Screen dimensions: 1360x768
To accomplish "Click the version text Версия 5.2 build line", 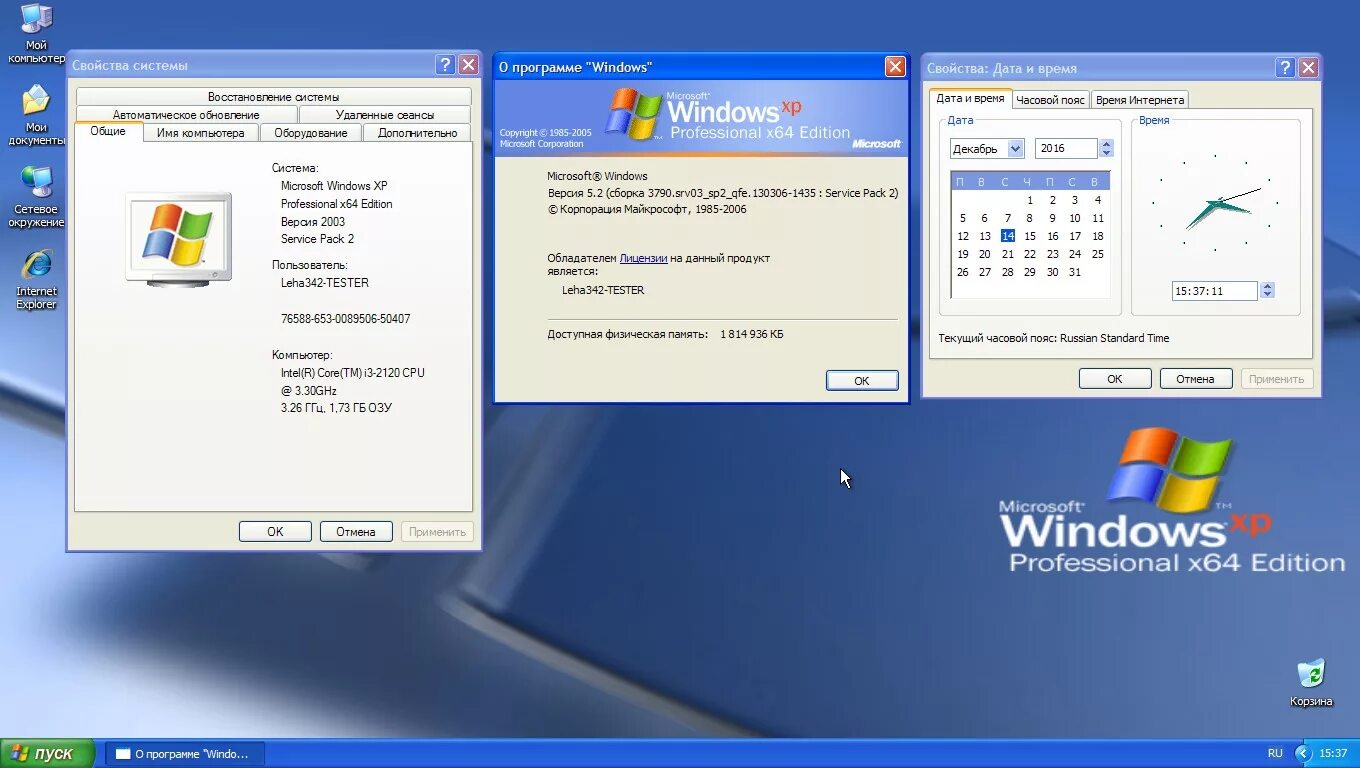I will [x=723, y=193].
